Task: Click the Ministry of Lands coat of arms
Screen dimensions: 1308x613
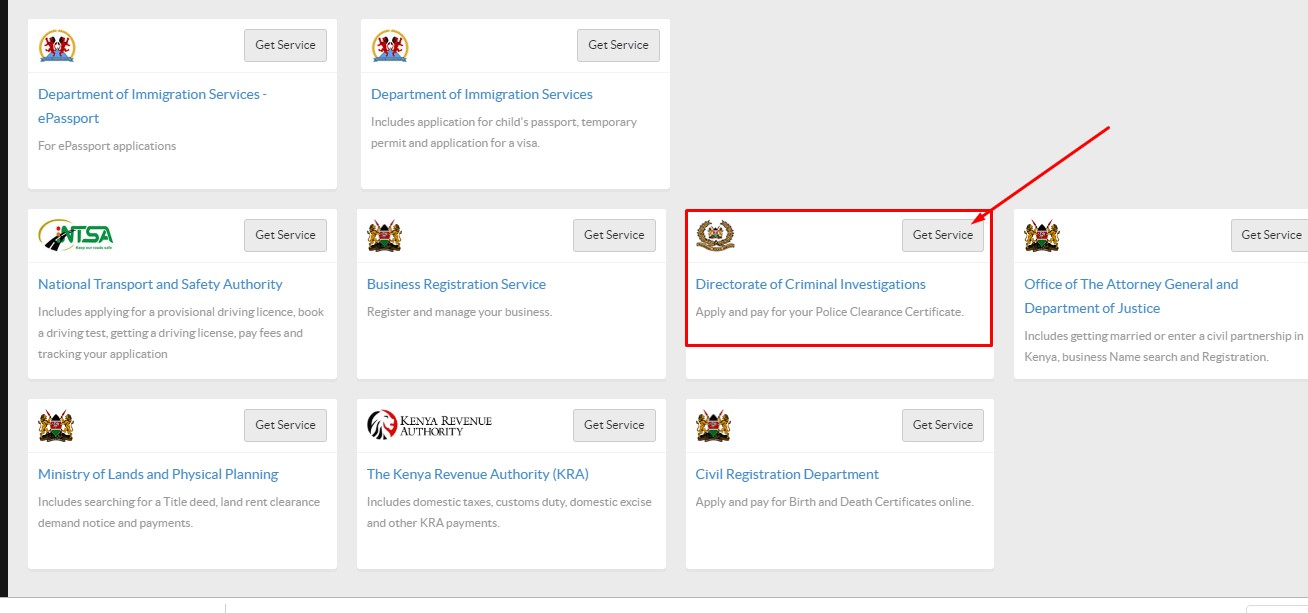Action: click(x=56, y=425)
